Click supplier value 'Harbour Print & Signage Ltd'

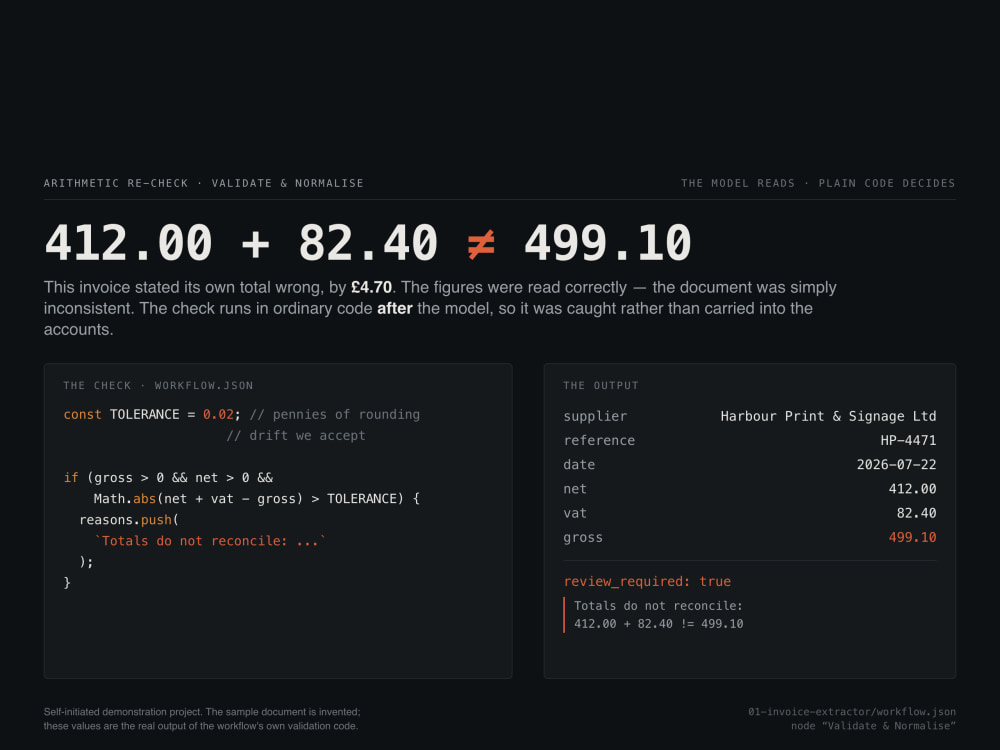[828, 416]
